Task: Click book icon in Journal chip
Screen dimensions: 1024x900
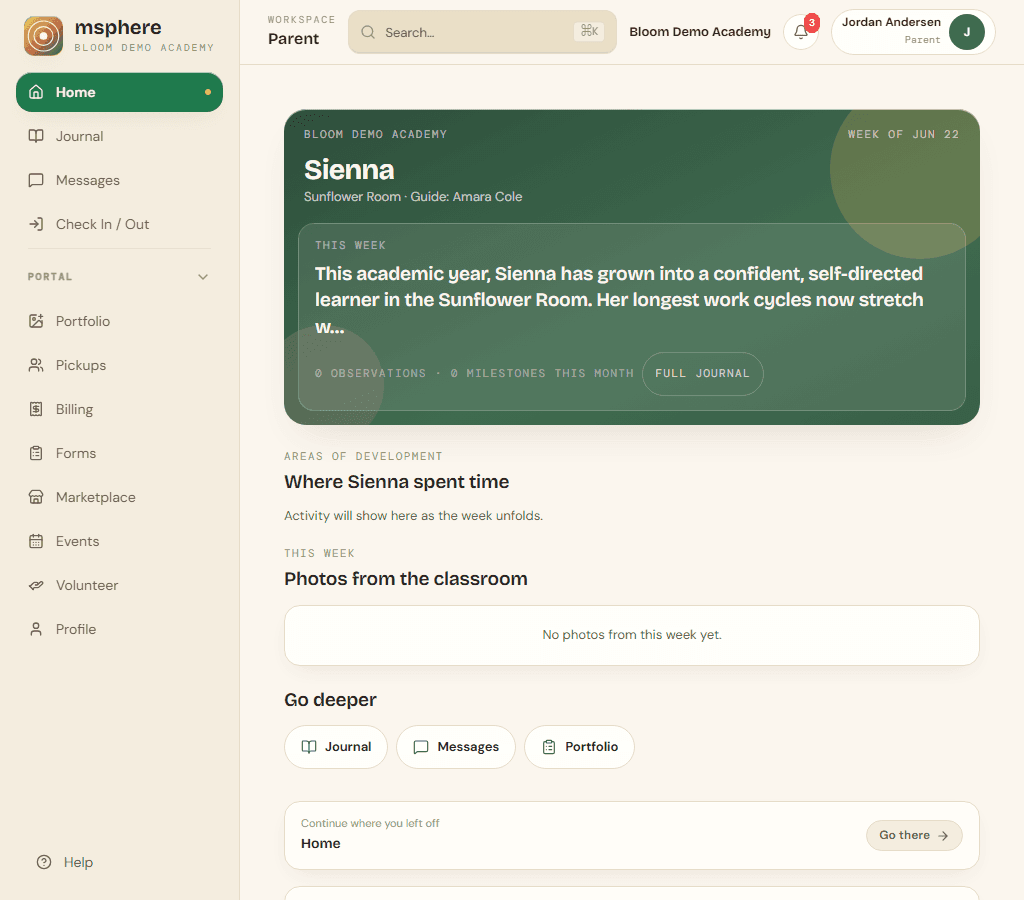Action: coord(309,747)
